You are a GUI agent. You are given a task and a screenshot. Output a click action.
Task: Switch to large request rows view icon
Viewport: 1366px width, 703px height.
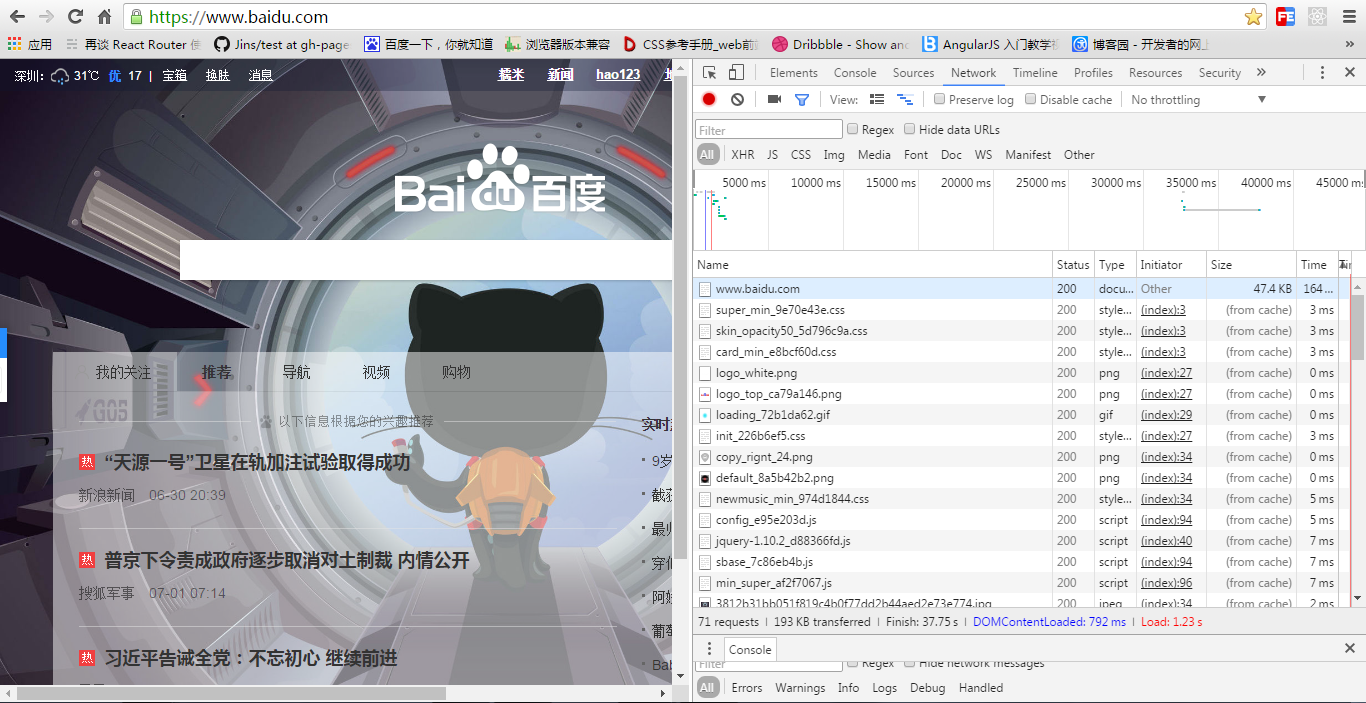click(x=877, y=100)
